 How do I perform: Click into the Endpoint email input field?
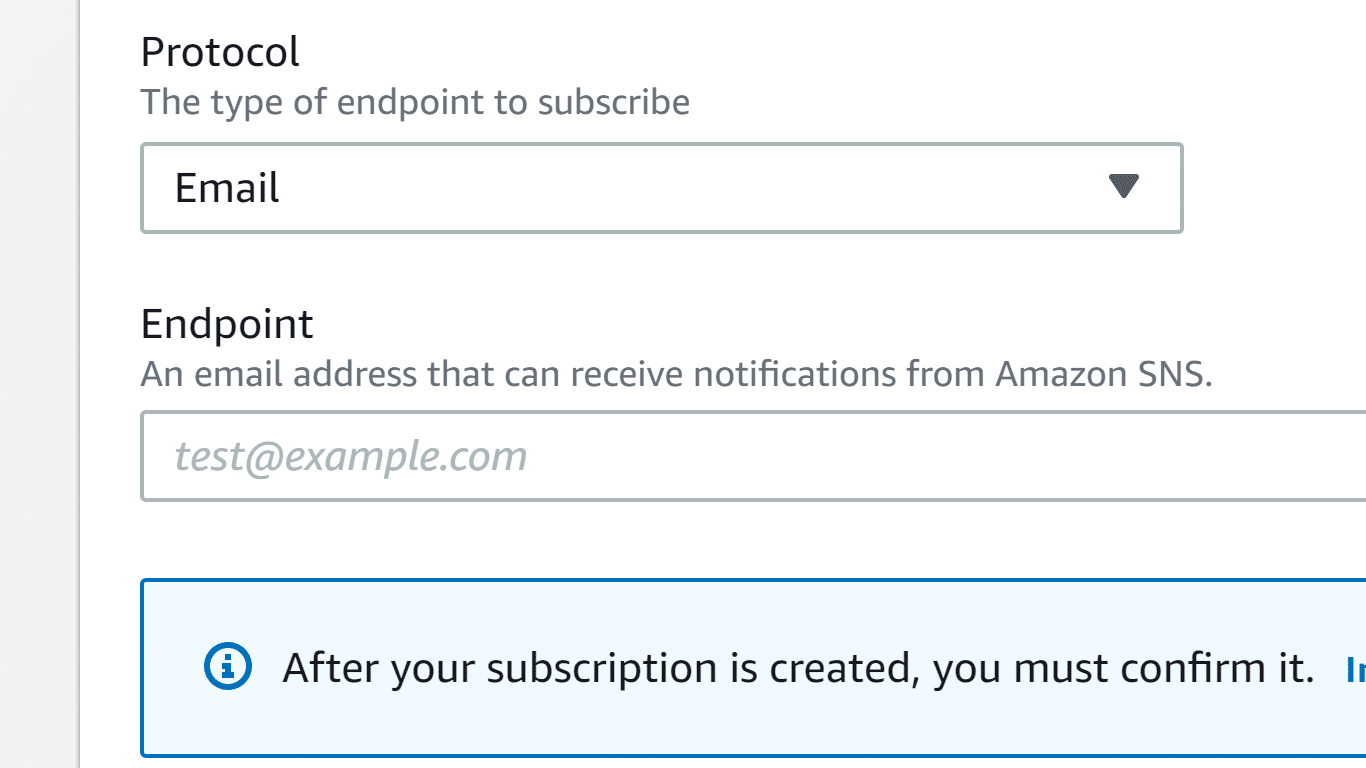[750, 456]
